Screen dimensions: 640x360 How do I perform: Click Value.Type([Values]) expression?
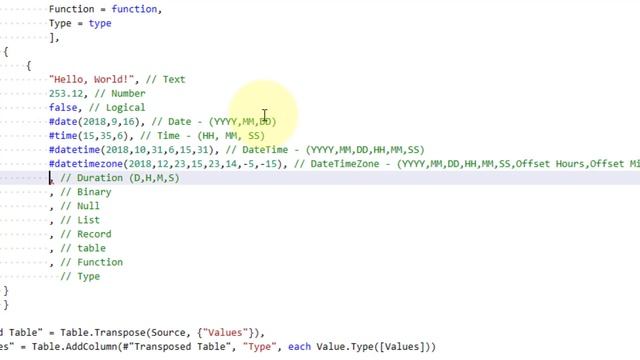(x=376, y=347)
